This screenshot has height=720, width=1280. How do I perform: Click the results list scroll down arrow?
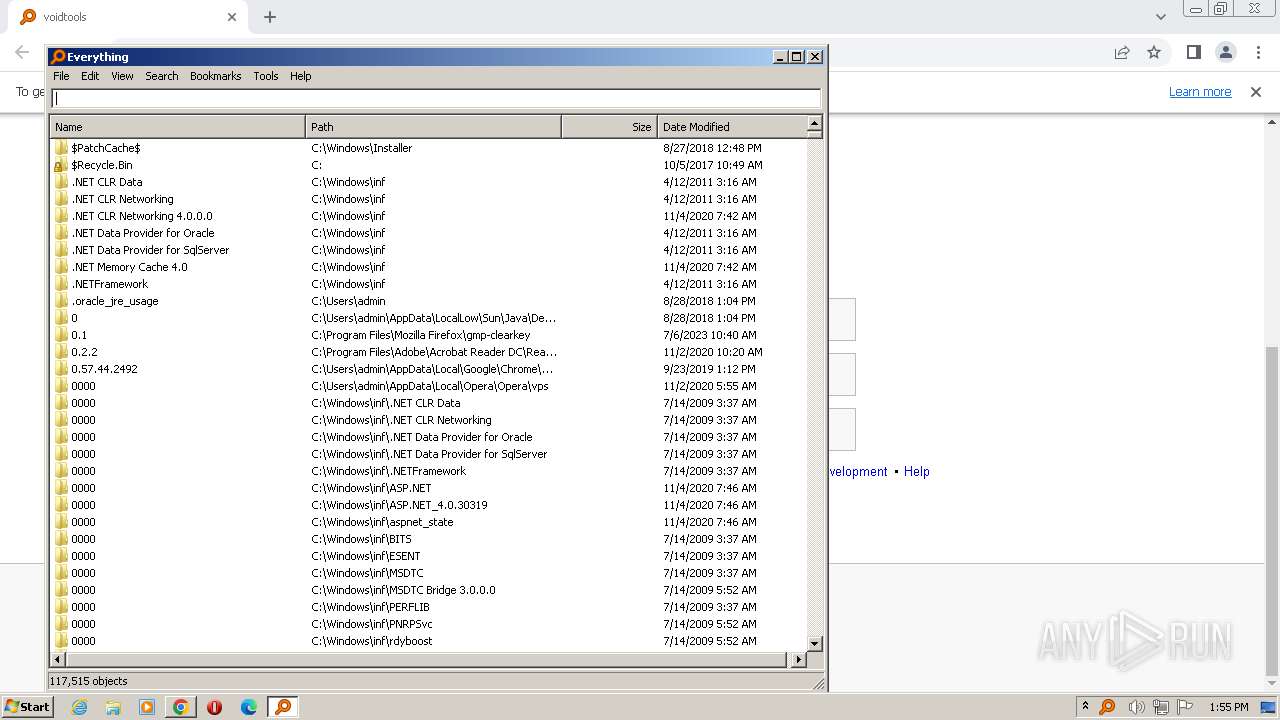tap(814, 644)
